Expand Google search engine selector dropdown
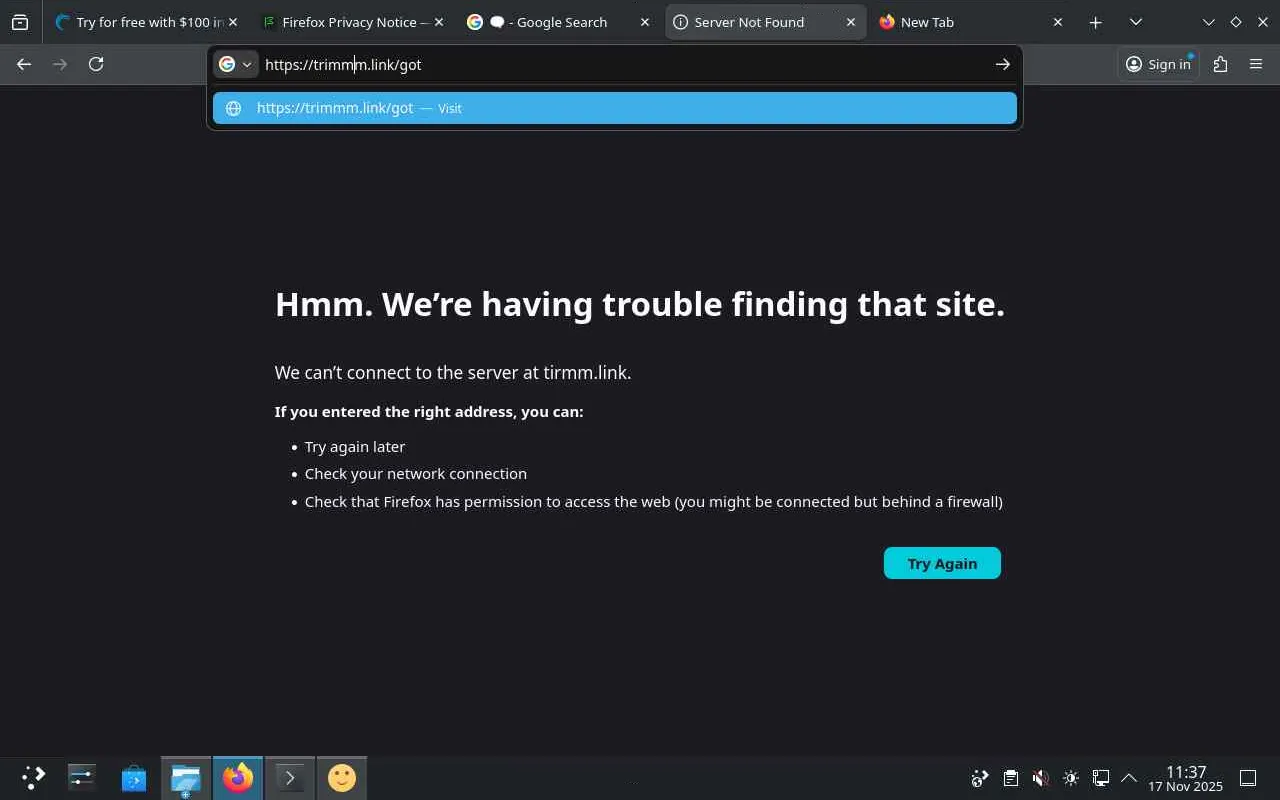 tap(236, 64)
